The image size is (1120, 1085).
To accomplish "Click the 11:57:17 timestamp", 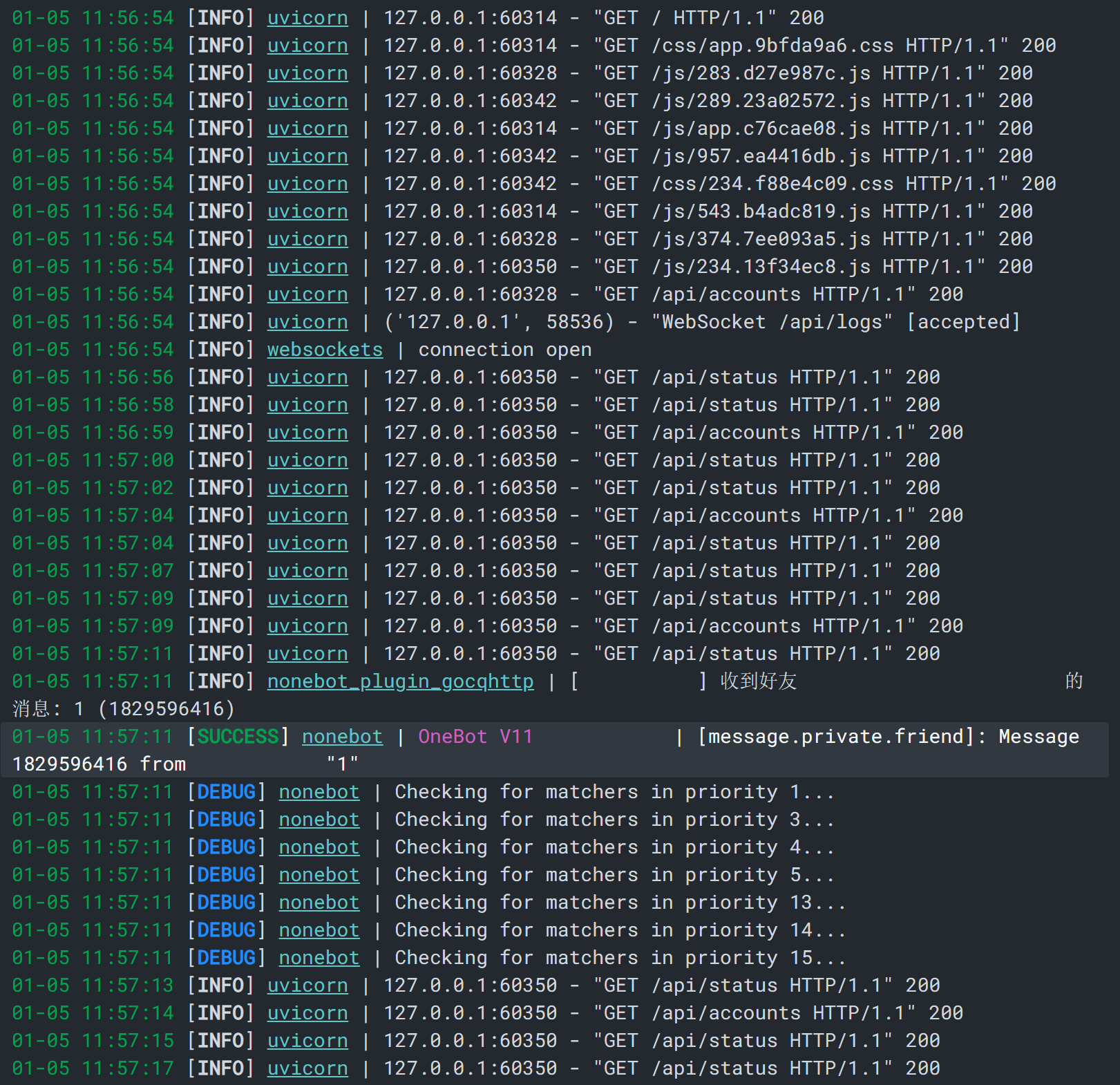I will pyautogui.click(x=128, y=1068).
